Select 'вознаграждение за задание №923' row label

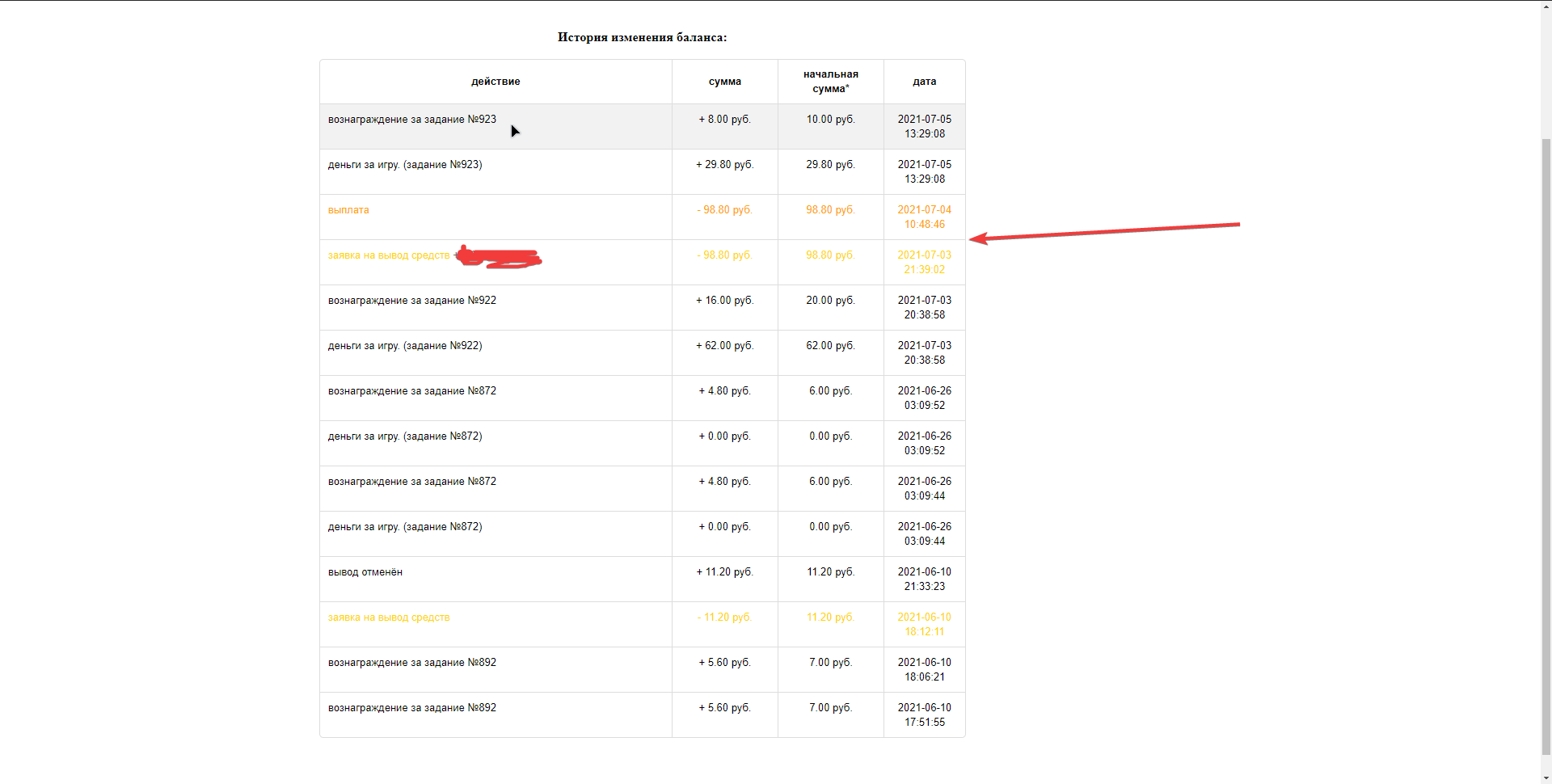(412, 120)
